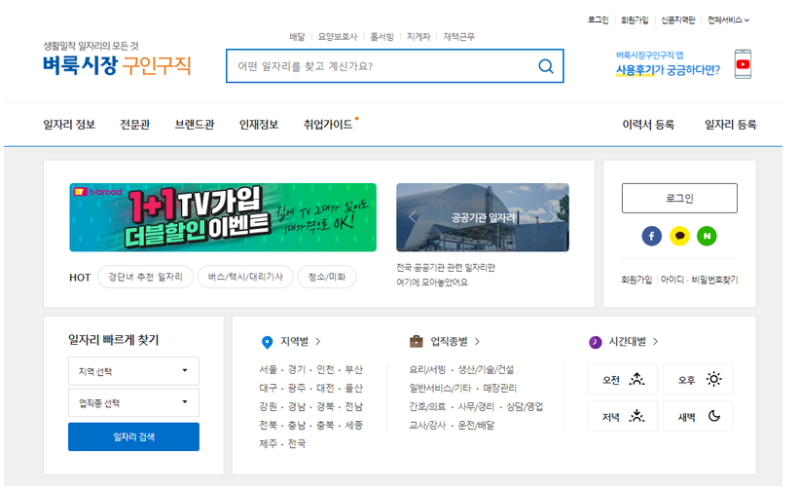Screen dimensions: 800x490
Task: Open 신문지역판 link
Action: tap(678, 20)
